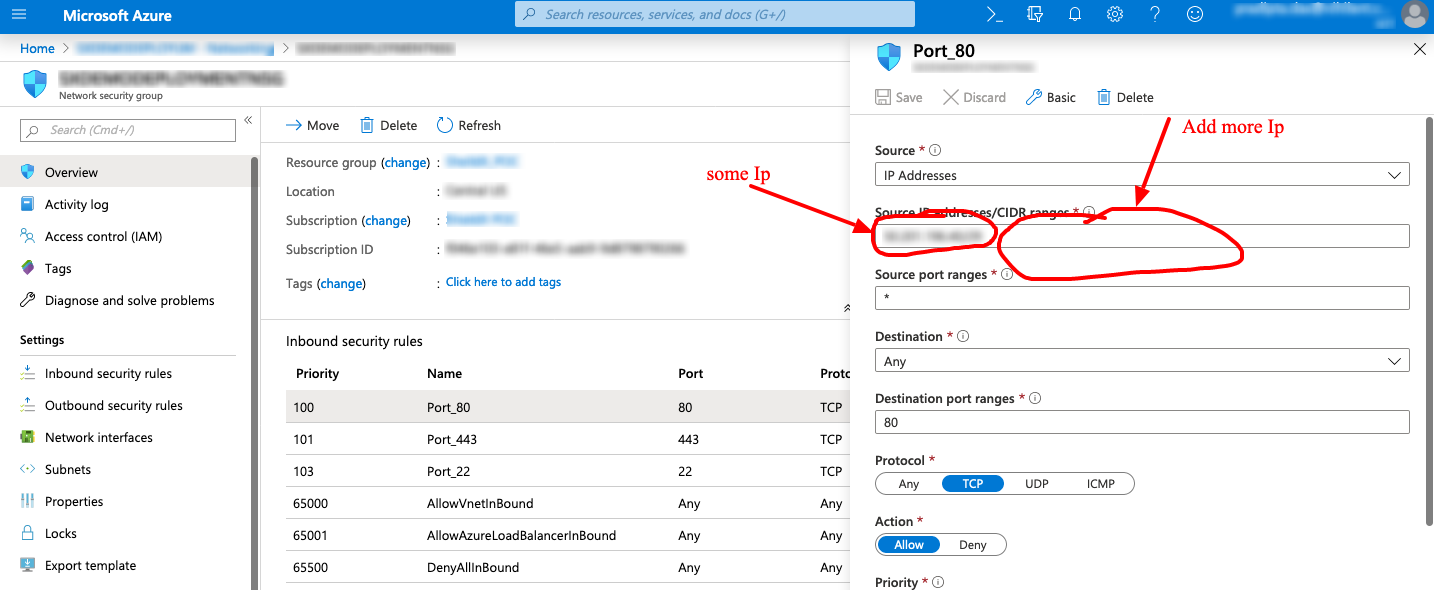The width and height of the screenshot is (1434, 590).
Task: Open the Source dropdown showing IP Addresses
Action: [x=1142, y=175]
